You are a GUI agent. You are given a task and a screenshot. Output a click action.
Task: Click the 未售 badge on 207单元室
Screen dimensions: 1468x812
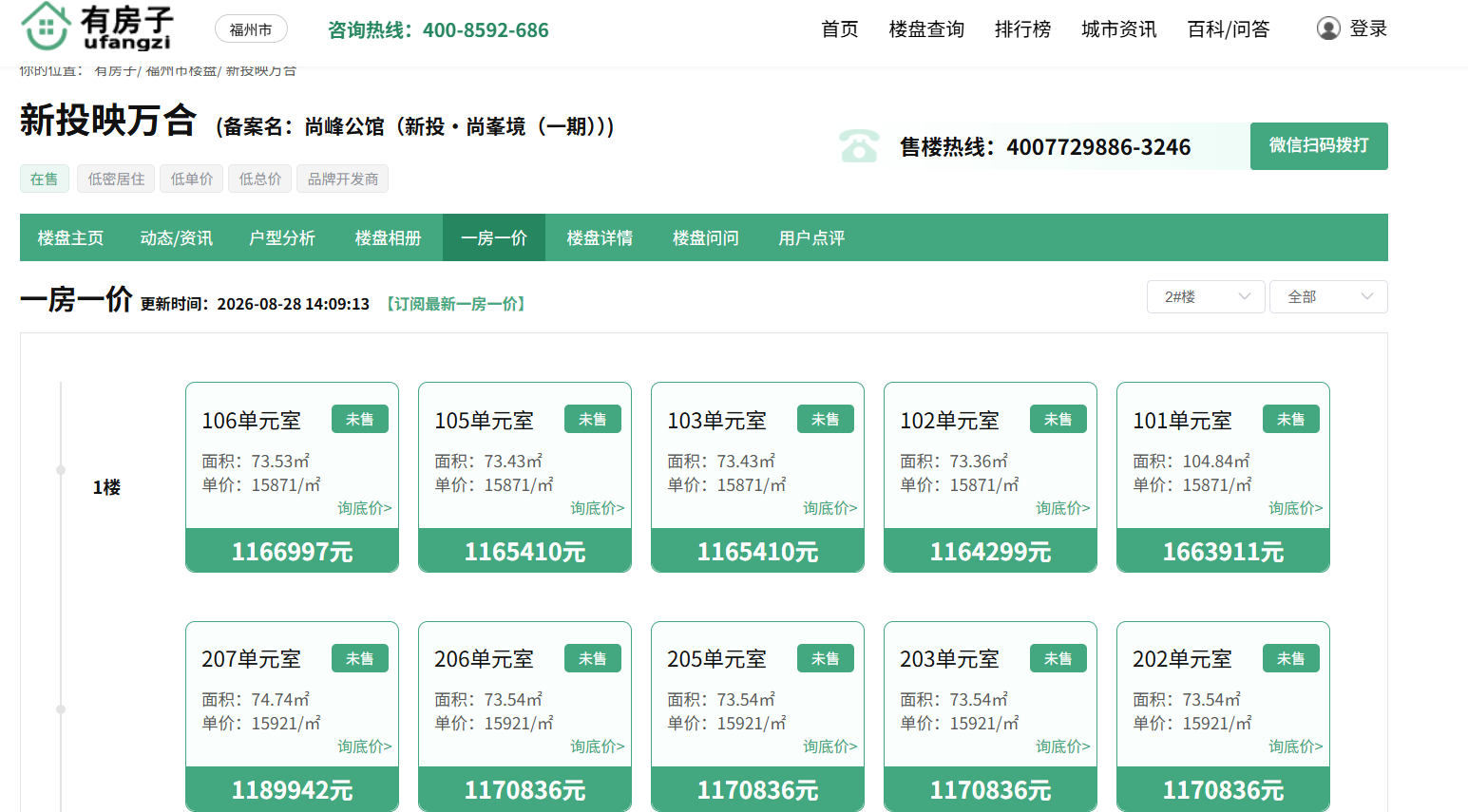360,658
